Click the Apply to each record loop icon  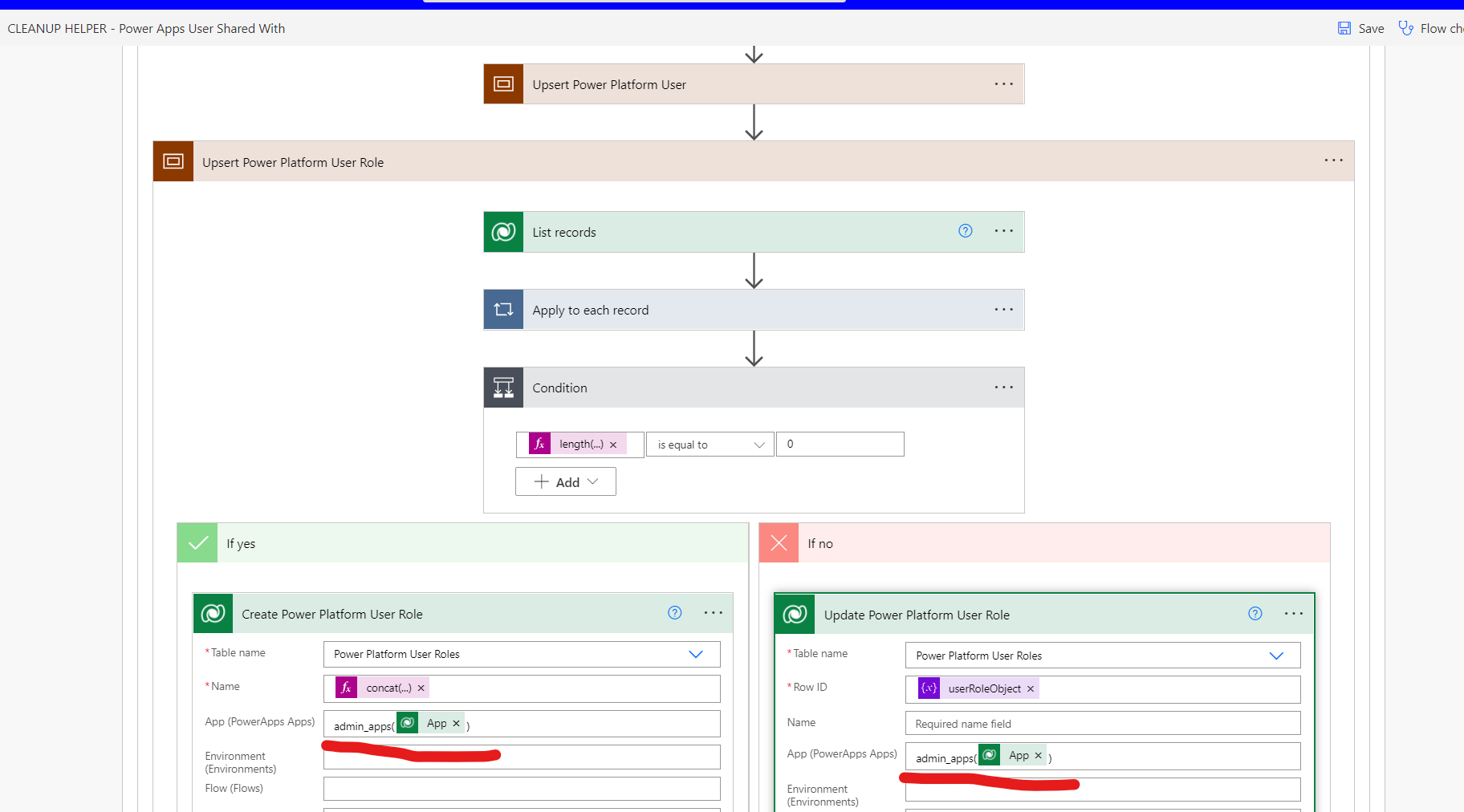point(503,309)
